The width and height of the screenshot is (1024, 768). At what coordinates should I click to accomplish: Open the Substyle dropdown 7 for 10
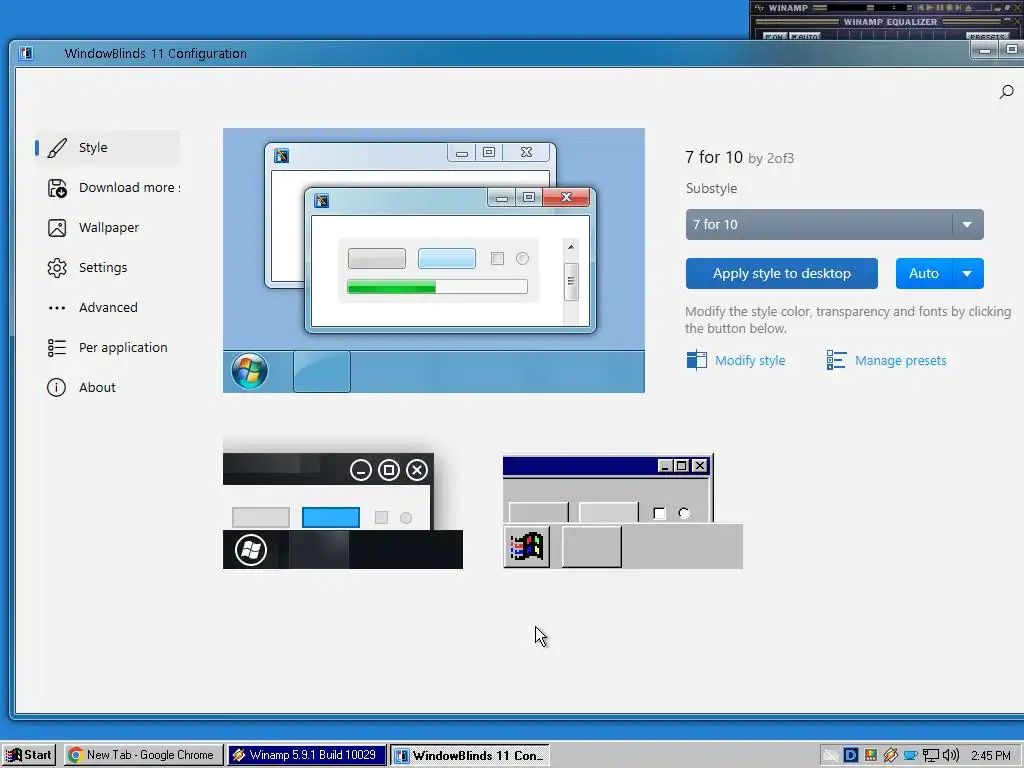point(834,225)
